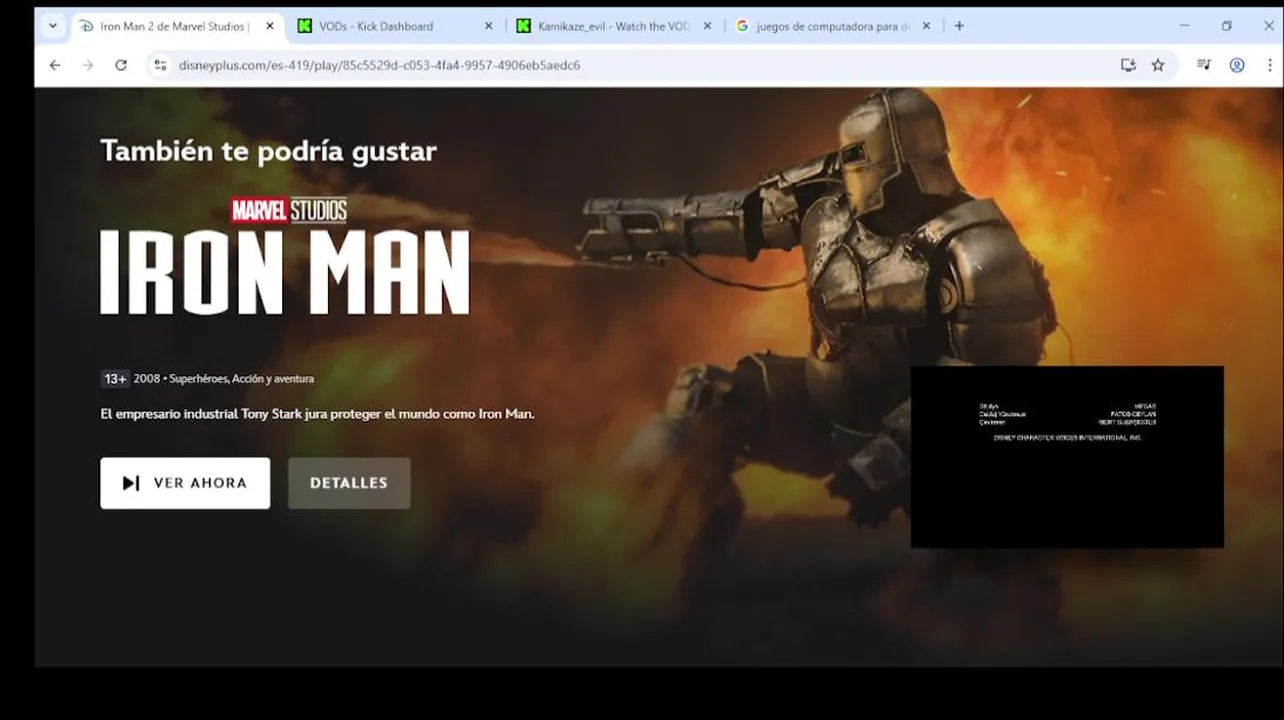The width and height of the screenshot is (1284, 720).
Task: Click the install app icon in address bar
Action: (x=1128, y=65)
